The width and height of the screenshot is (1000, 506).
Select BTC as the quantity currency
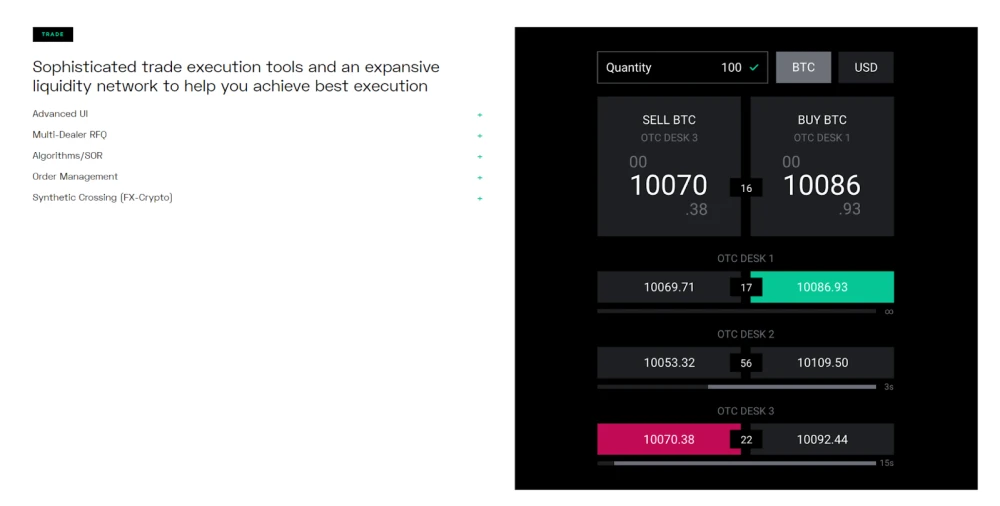(x=803, y=67)
